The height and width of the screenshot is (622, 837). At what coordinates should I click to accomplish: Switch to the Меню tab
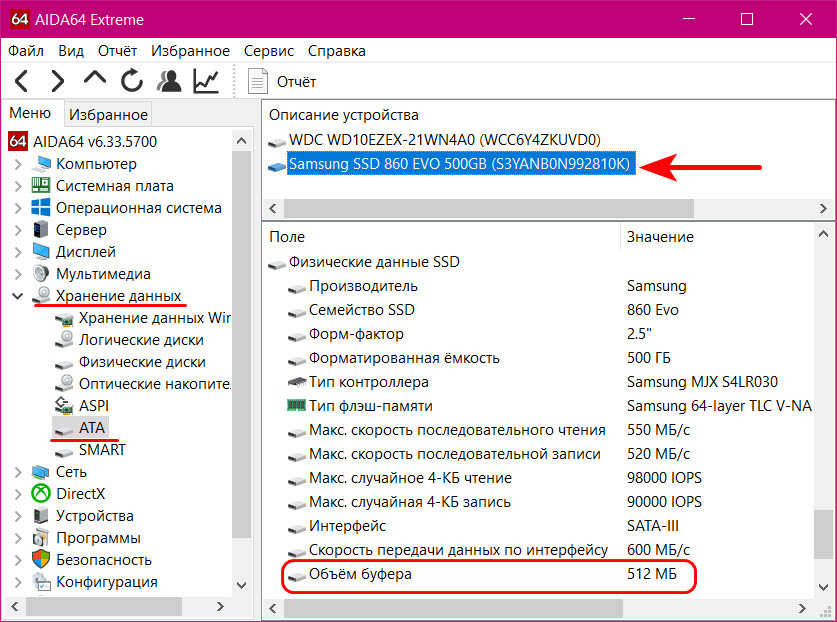(30, 113)
